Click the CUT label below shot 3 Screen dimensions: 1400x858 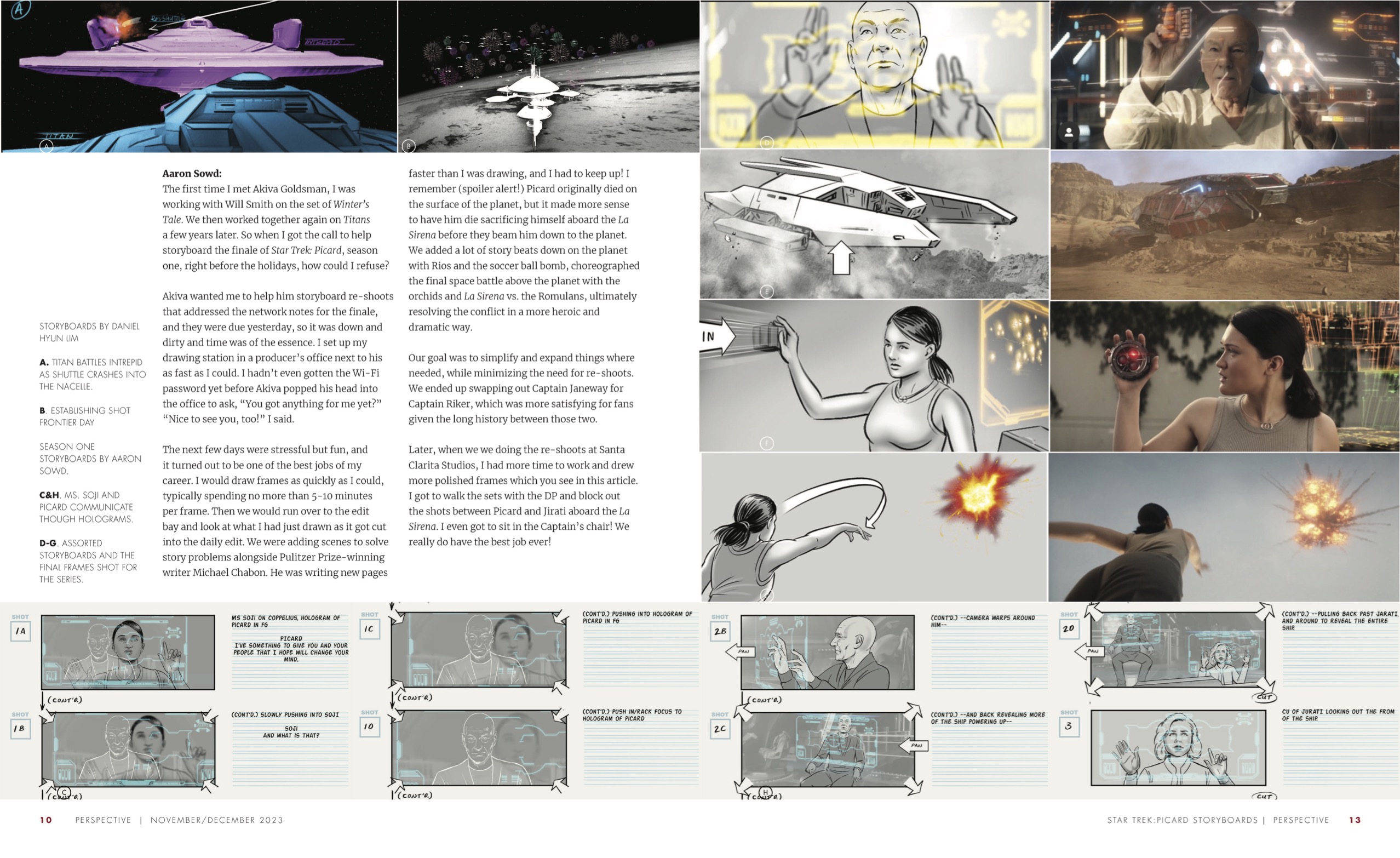pyautogui.click(x=1264, y=796)
